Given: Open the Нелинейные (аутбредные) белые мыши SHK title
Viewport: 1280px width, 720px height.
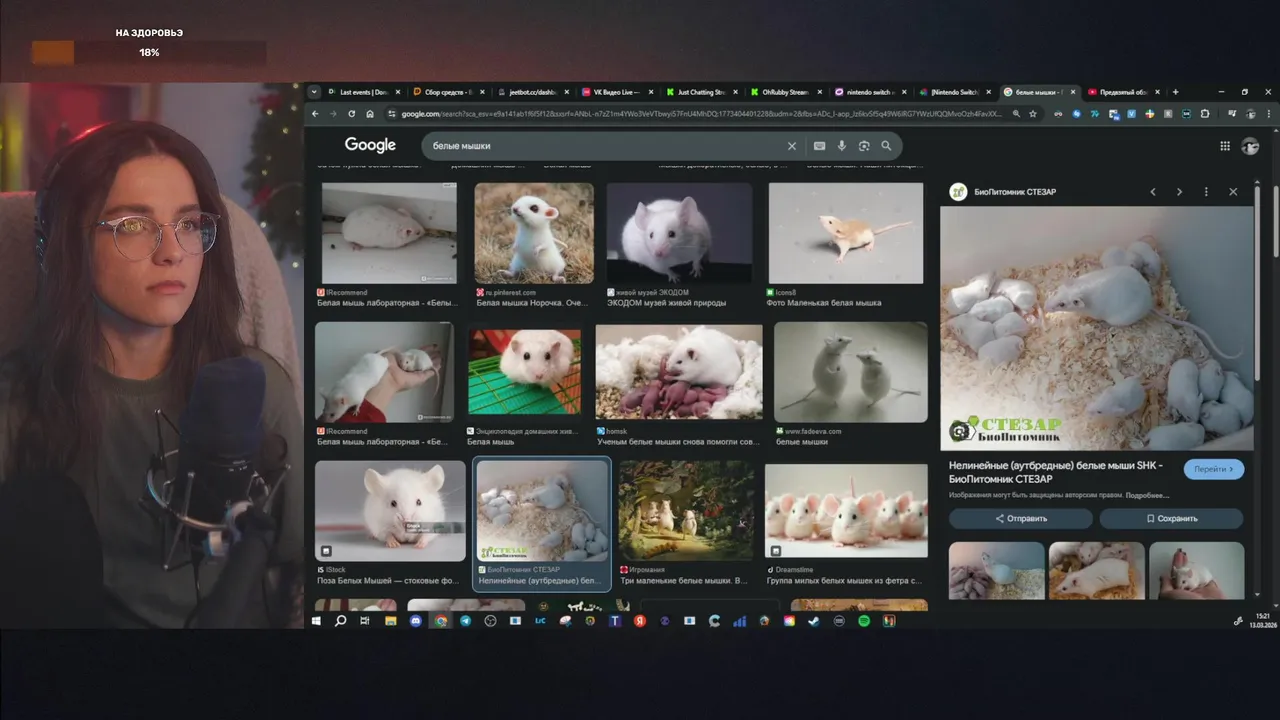Looking at the screenshot, I should tap(1056, 472).
